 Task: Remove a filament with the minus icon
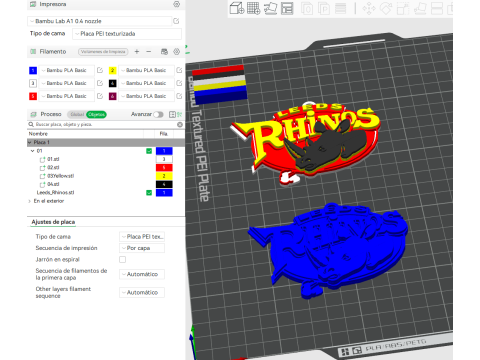click(149, 52)
